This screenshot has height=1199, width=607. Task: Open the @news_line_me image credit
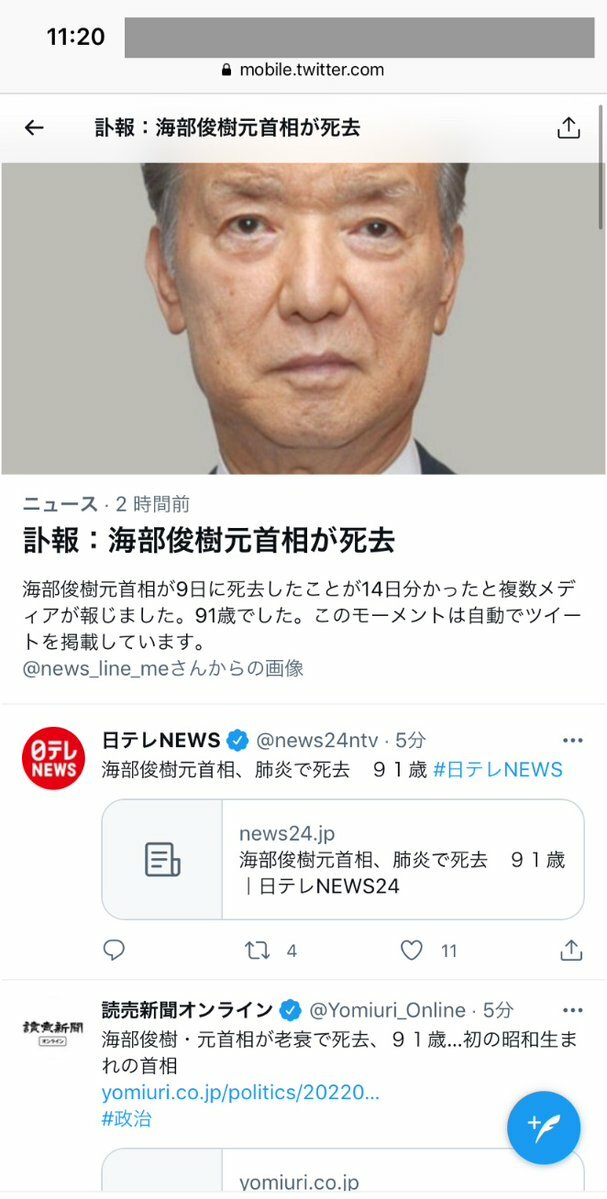[x=164, y=668]
